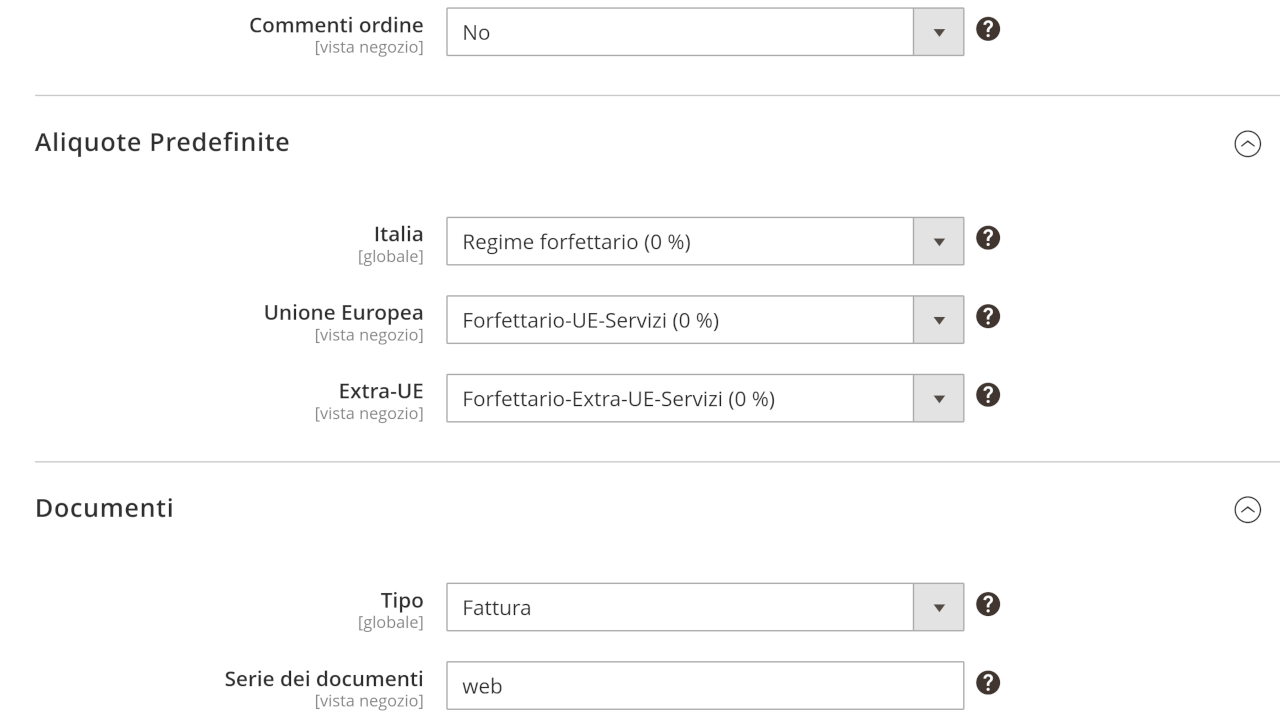Click the Aliquote Predefinite section heading
This screenshot has height=720, width=1280.
pyautogui.click(x=162, y=143)
